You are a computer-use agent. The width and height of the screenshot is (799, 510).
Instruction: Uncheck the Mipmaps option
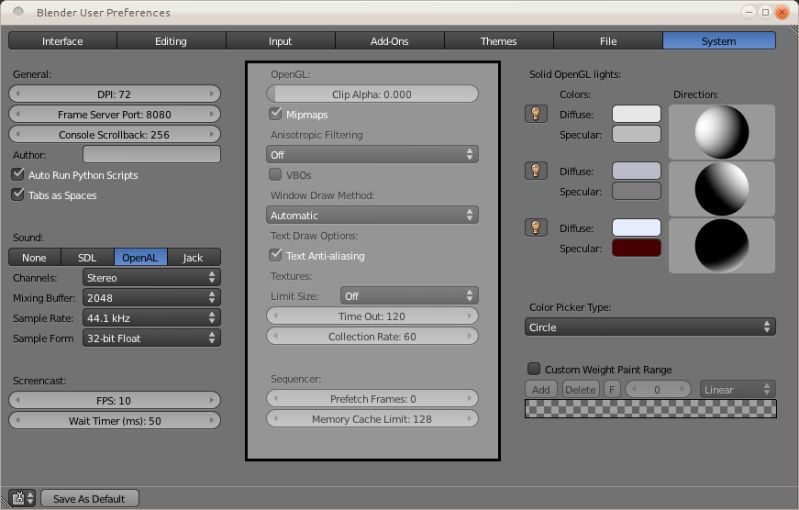pos(275,114)
